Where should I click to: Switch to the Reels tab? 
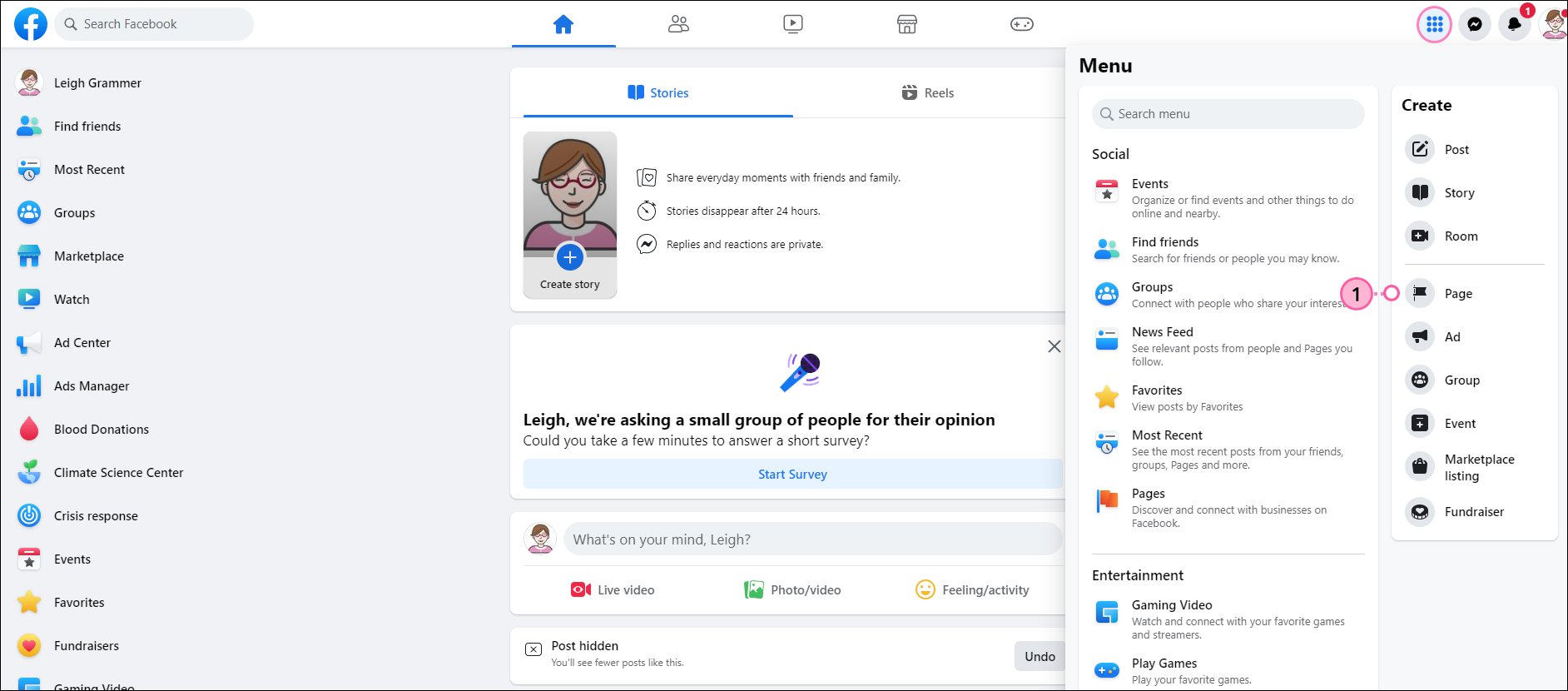coord(928,92)
